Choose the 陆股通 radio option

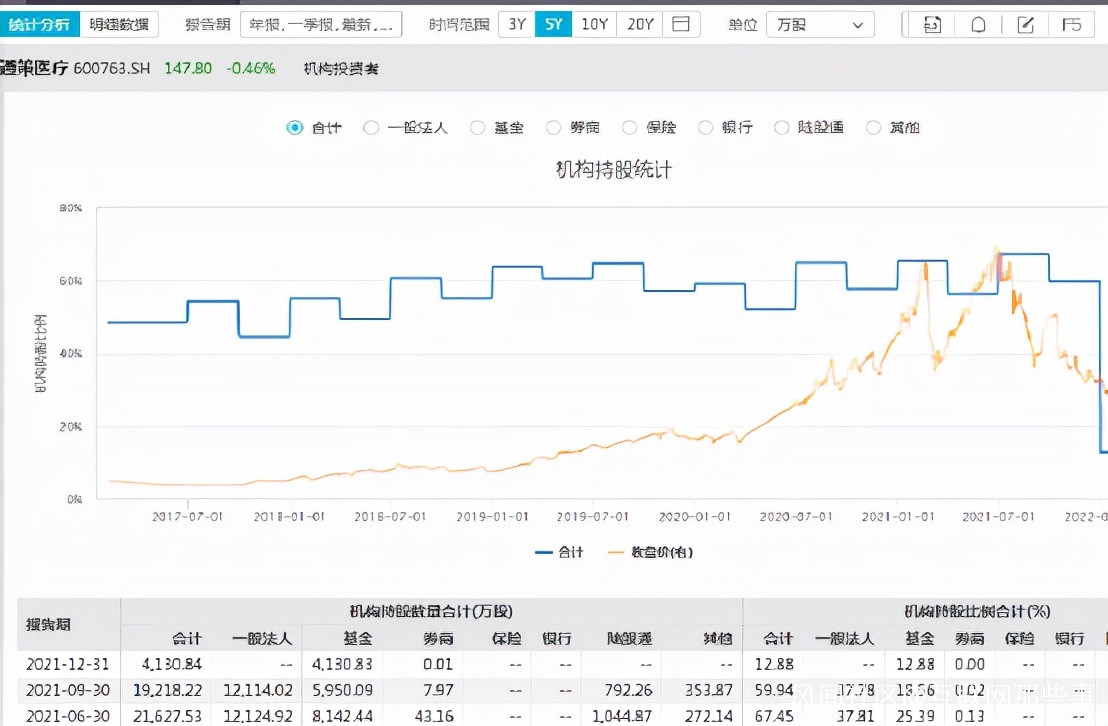781,127
